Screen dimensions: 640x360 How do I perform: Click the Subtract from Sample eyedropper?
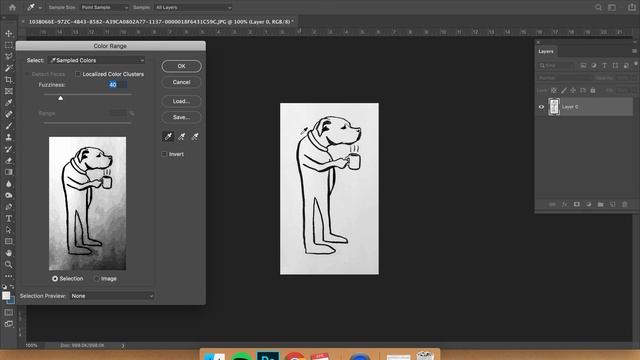(x=195, y=136)
